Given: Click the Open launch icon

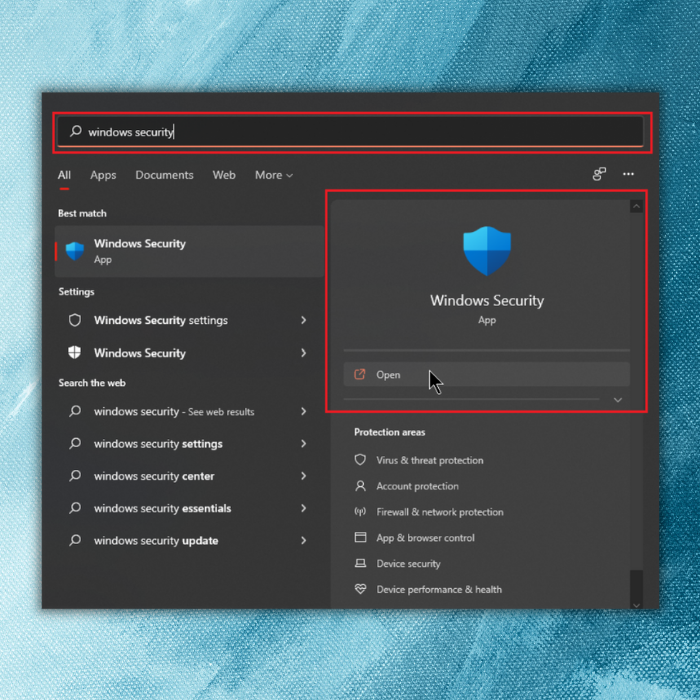Looking at the screenshot, I should point(359,374).
